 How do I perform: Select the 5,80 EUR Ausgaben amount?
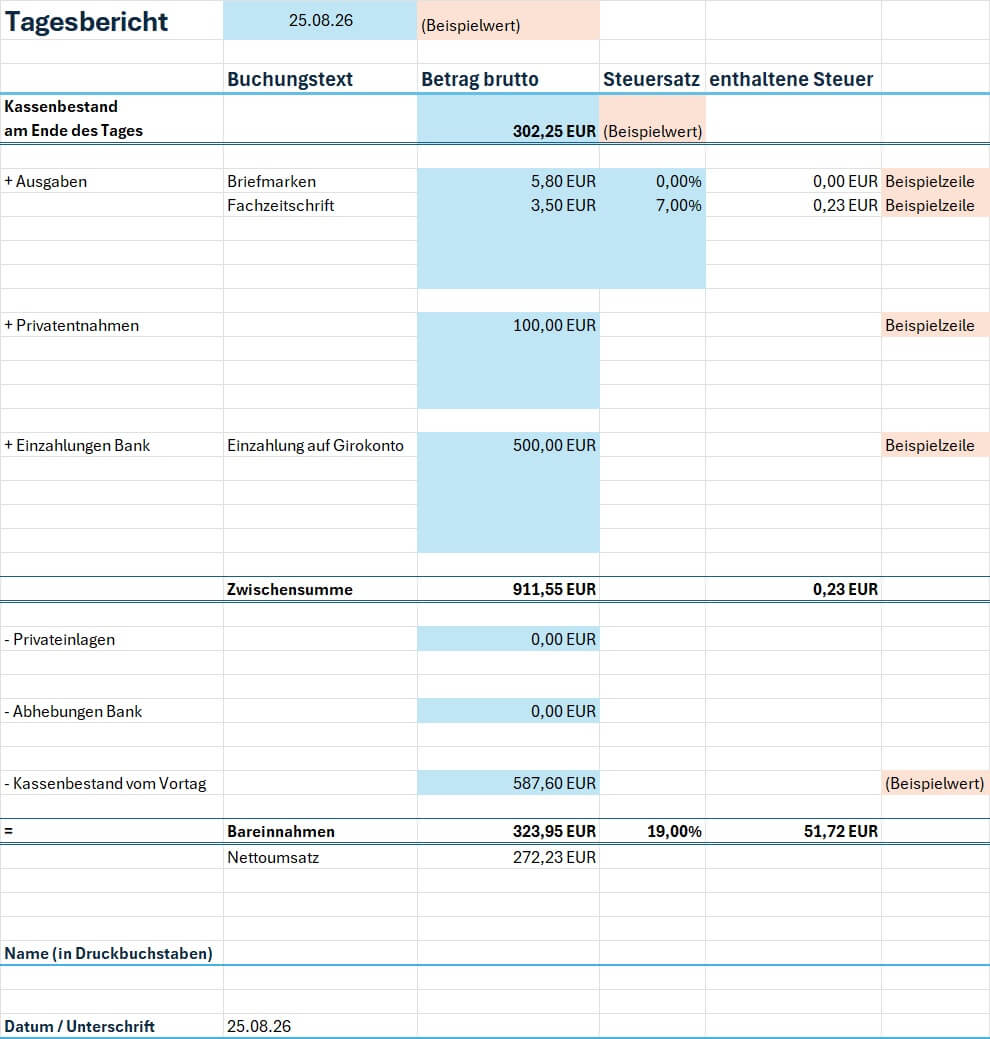(508, 181)
